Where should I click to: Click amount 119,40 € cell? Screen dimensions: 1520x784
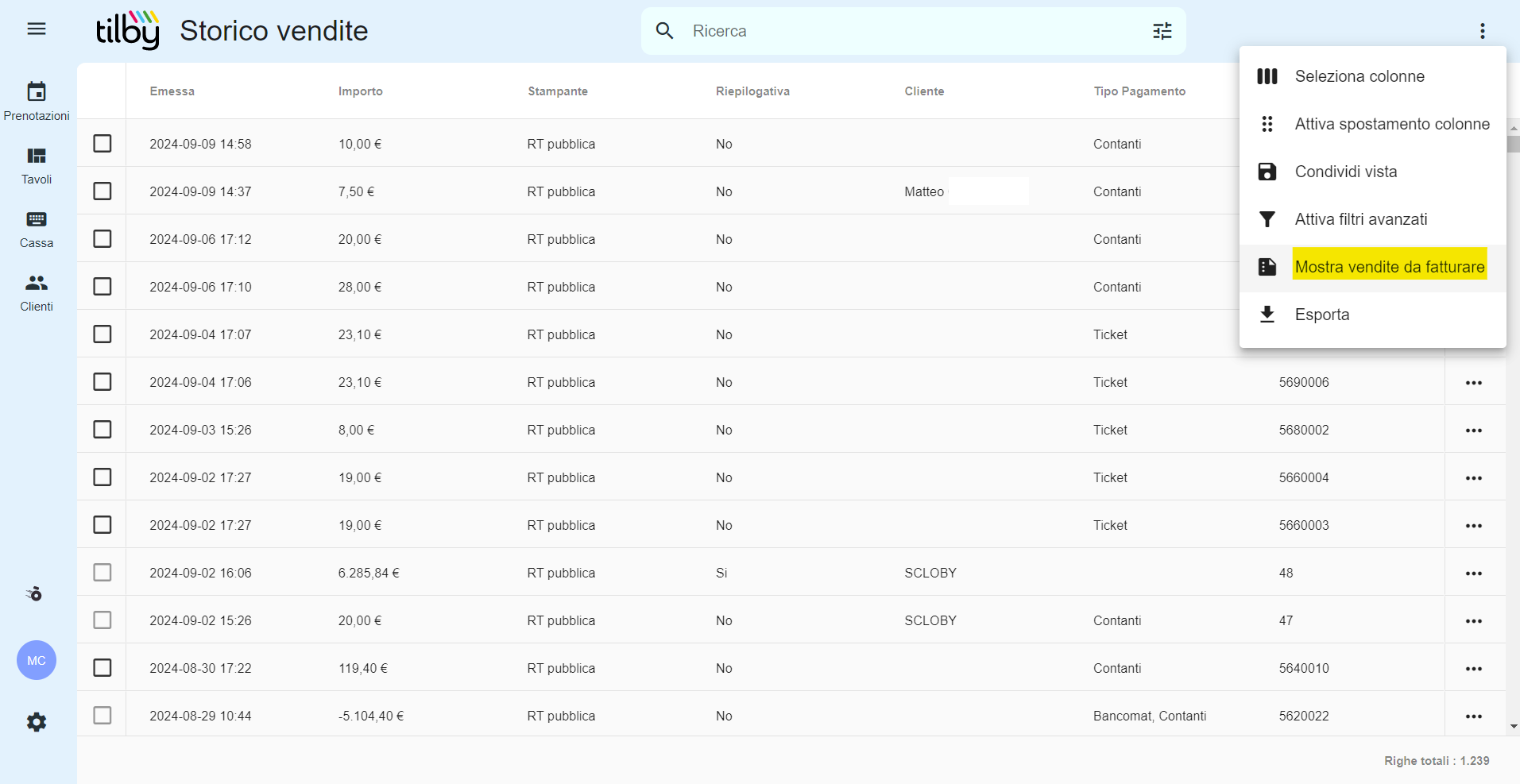point(363,668)
